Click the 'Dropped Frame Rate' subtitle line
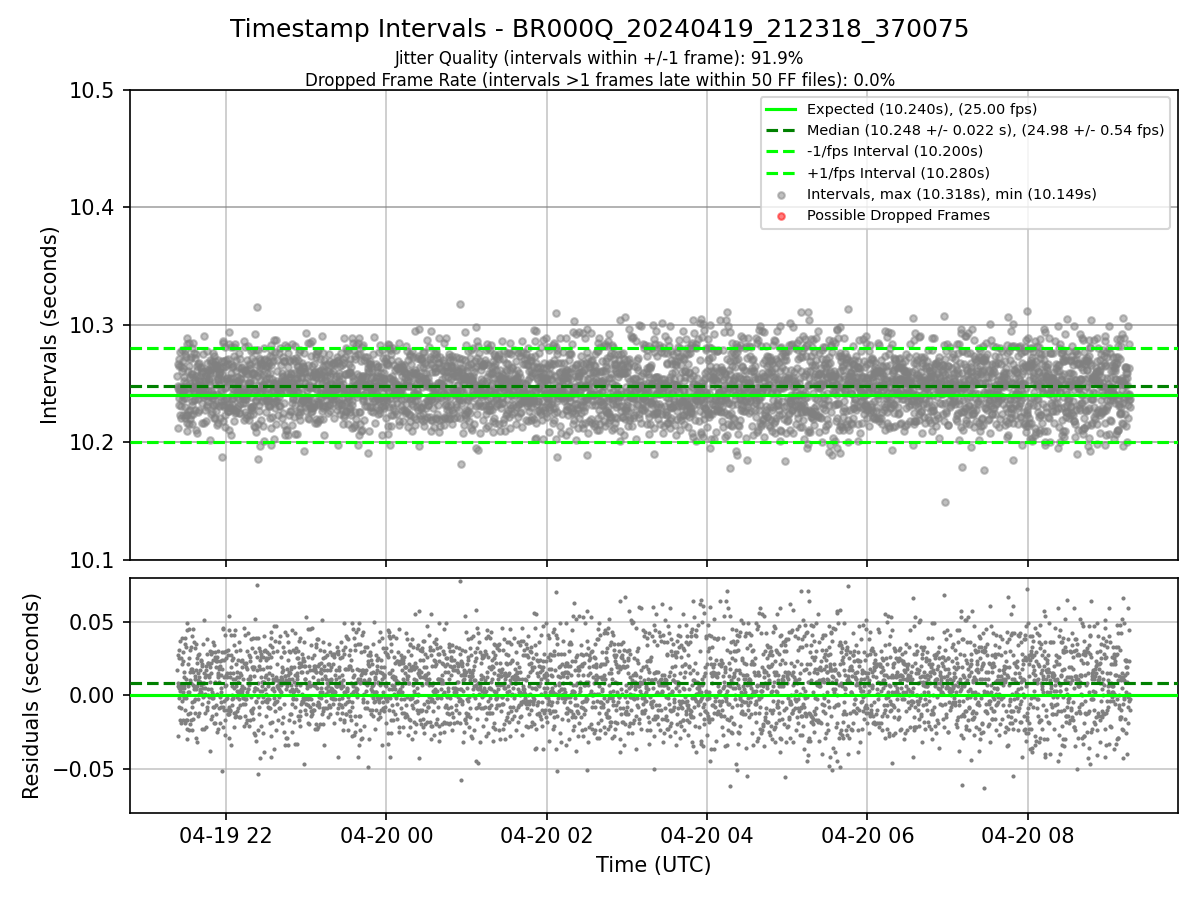This screenshot has height=900, width=1200. point(599,79)
